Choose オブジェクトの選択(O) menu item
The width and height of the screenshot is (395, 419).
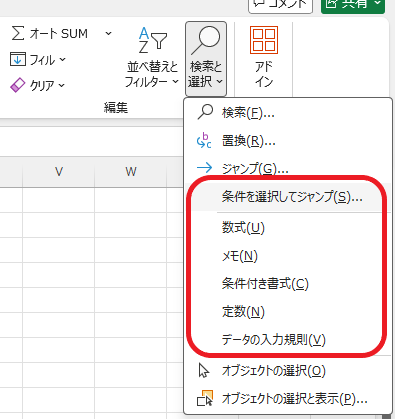pyautogui.click(x=288, y=371)
